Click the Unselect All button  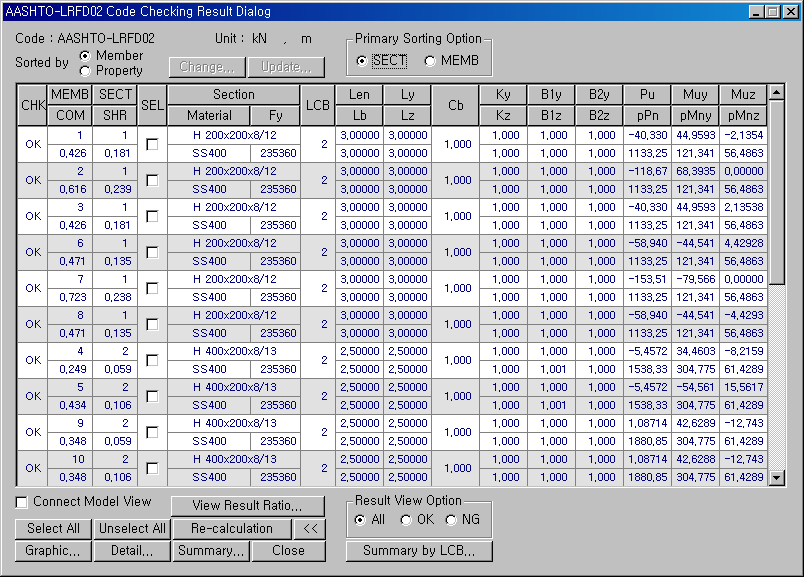pos(132,528)
